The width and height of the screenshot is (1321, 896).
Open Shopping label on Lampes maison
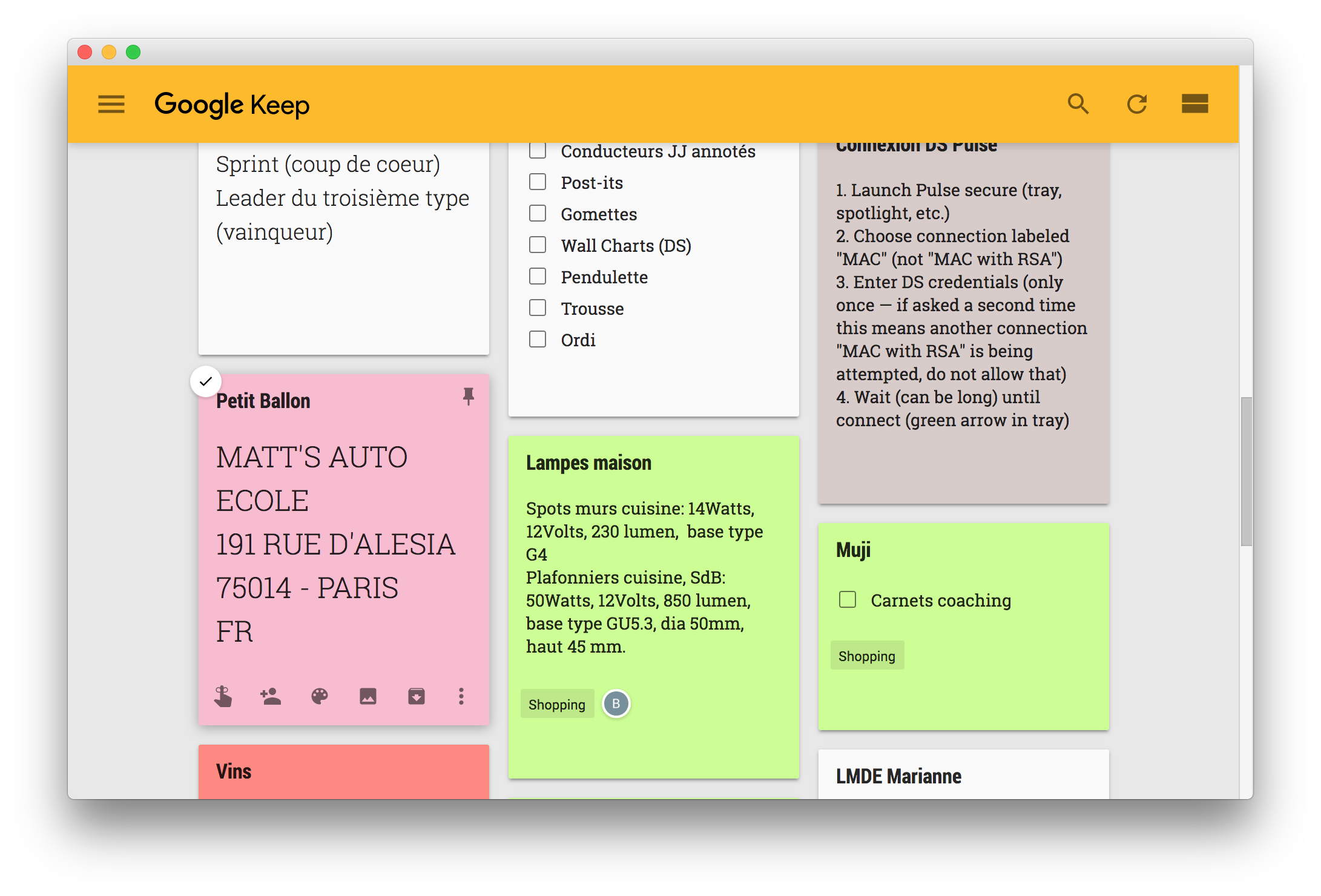(x=557, y=704)
